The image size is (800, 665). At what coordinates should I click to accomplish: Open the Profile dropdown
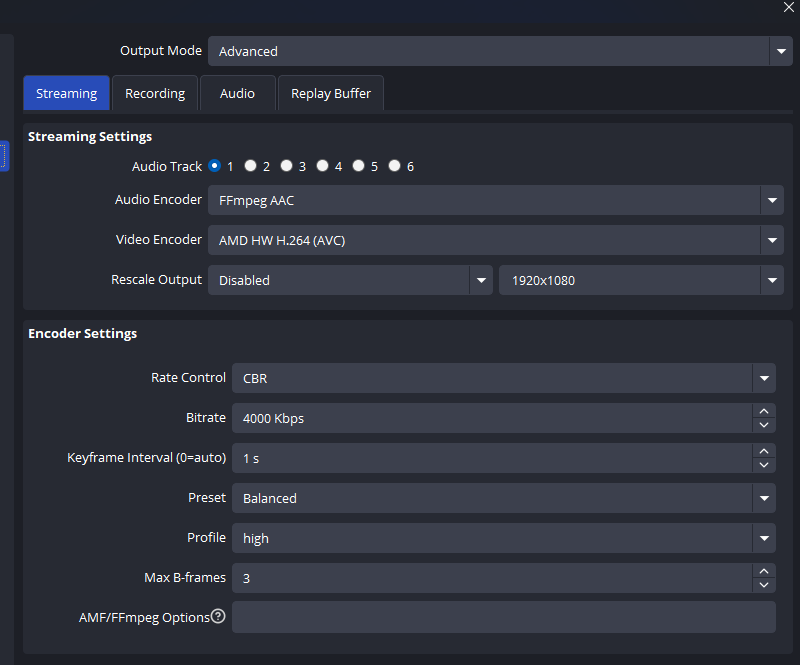click(x=504, y=538)
